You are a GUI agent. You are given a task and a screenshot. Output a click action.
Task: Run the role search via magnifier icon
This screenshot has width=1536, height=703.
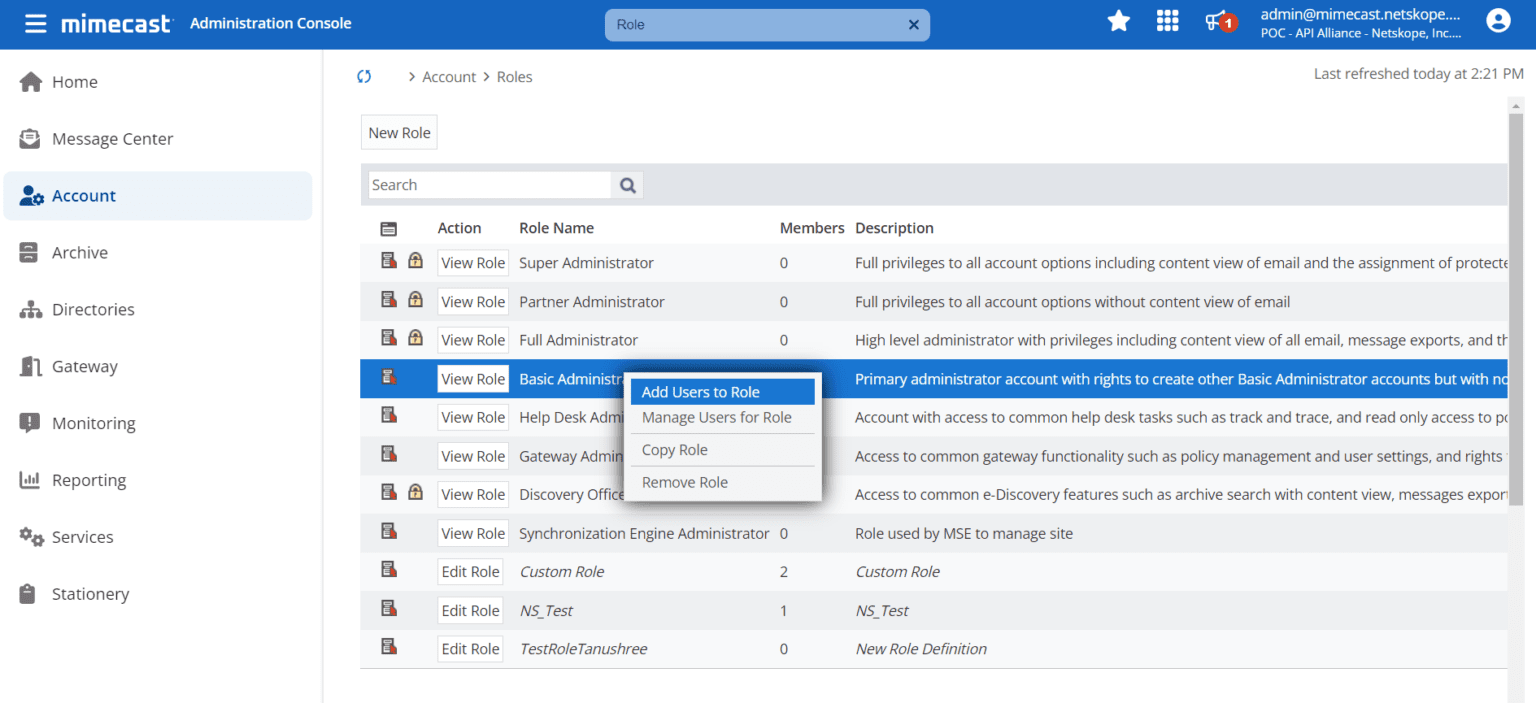tap(627, 184)
